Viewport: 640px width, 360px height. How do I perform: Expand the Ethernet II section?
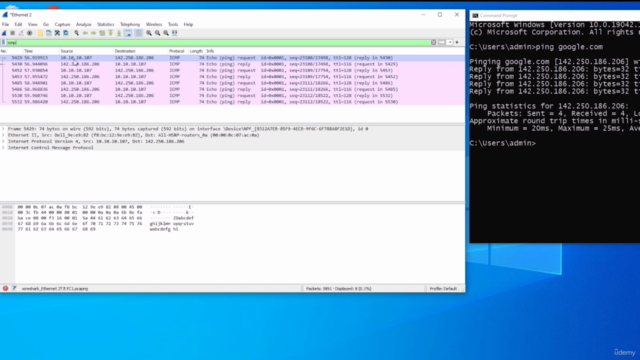(x=3, y=135)
